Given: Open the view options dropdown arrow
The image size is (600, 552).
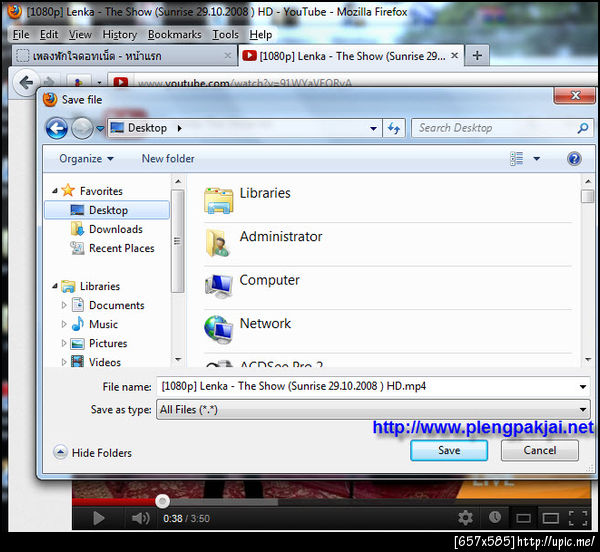Looking at the screenshot, I should (x=537, y=159).
